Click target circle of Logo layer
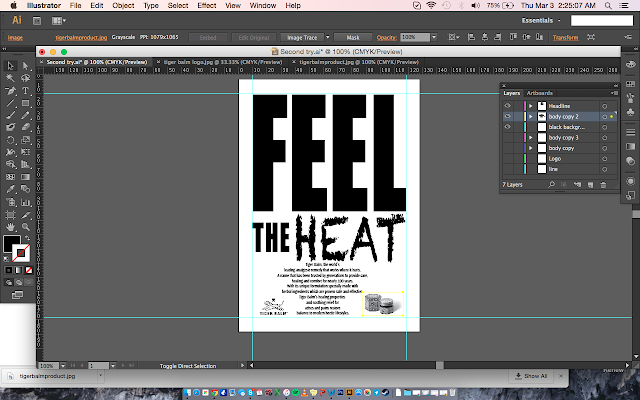Viewport: 640px width, 400px height. click(604, 159)
